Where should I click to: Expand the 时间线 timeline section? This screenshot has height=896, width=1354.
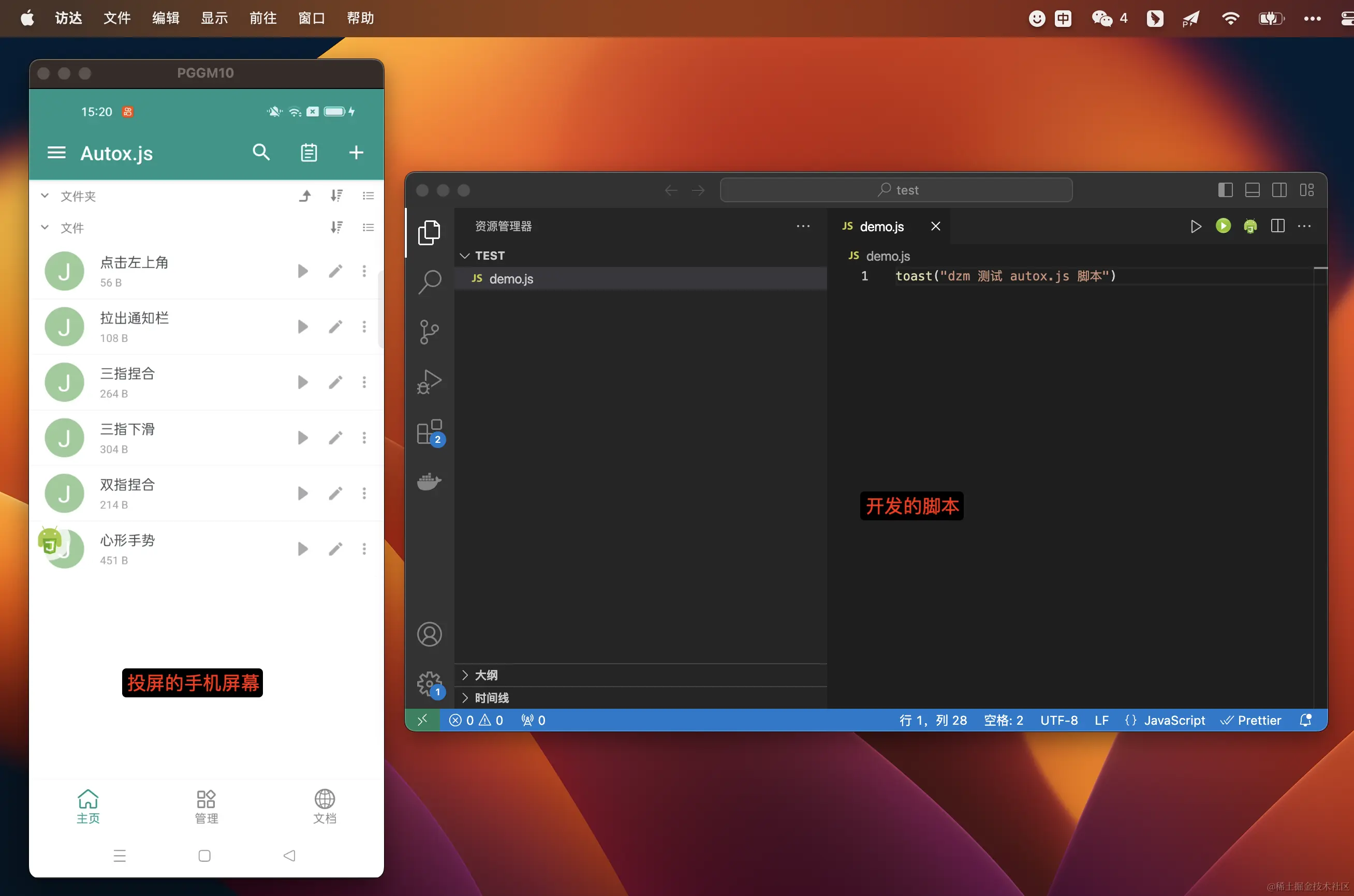tap(640, 698)
